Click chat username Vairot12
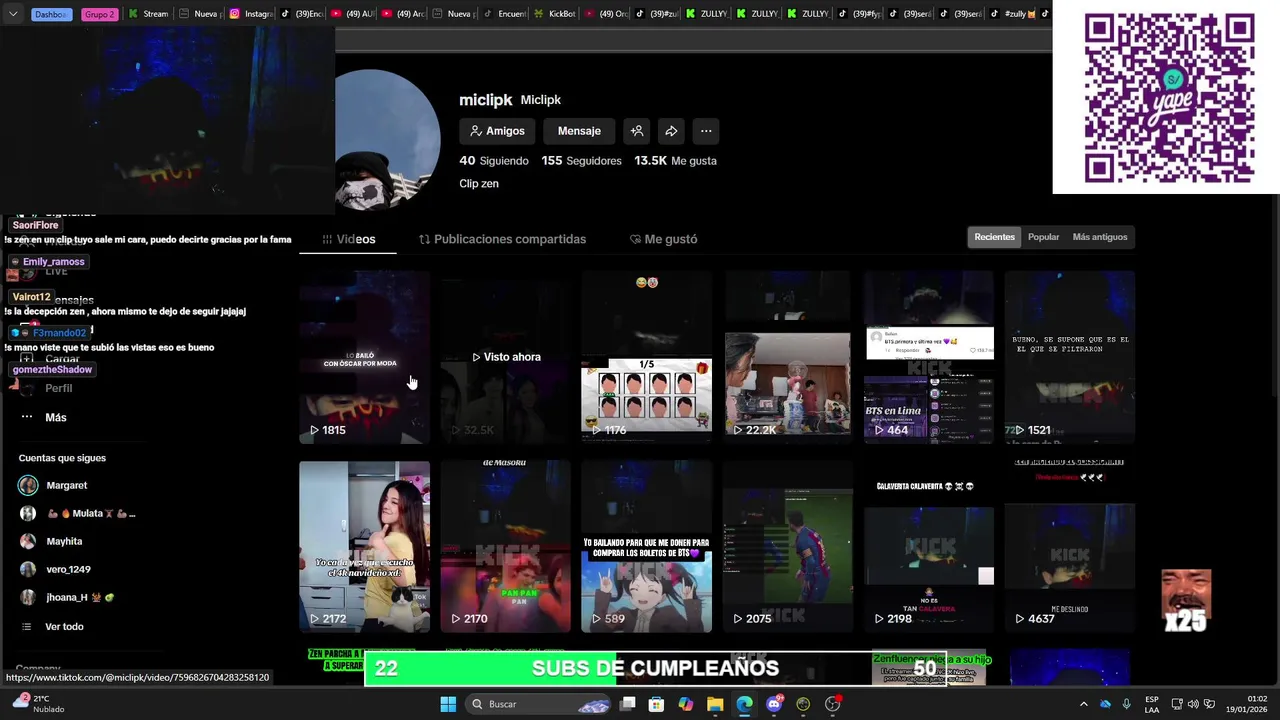1280x720 pixels. coord(31,297)
